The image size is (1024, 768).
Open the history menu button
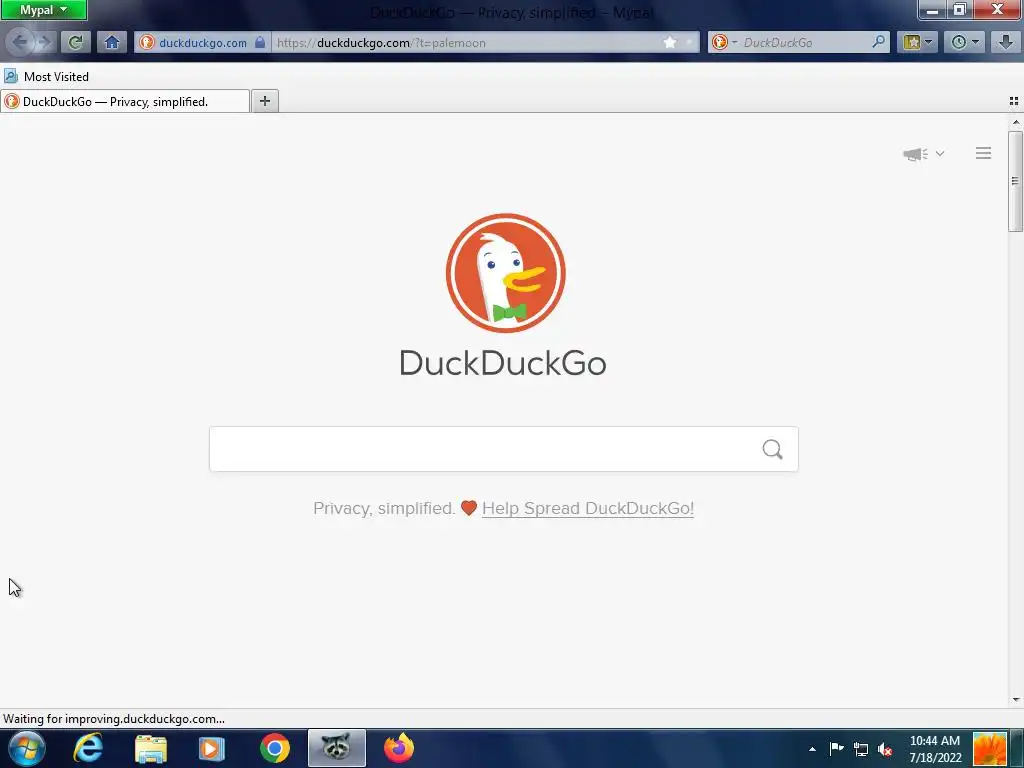click(x=965, y=42)
